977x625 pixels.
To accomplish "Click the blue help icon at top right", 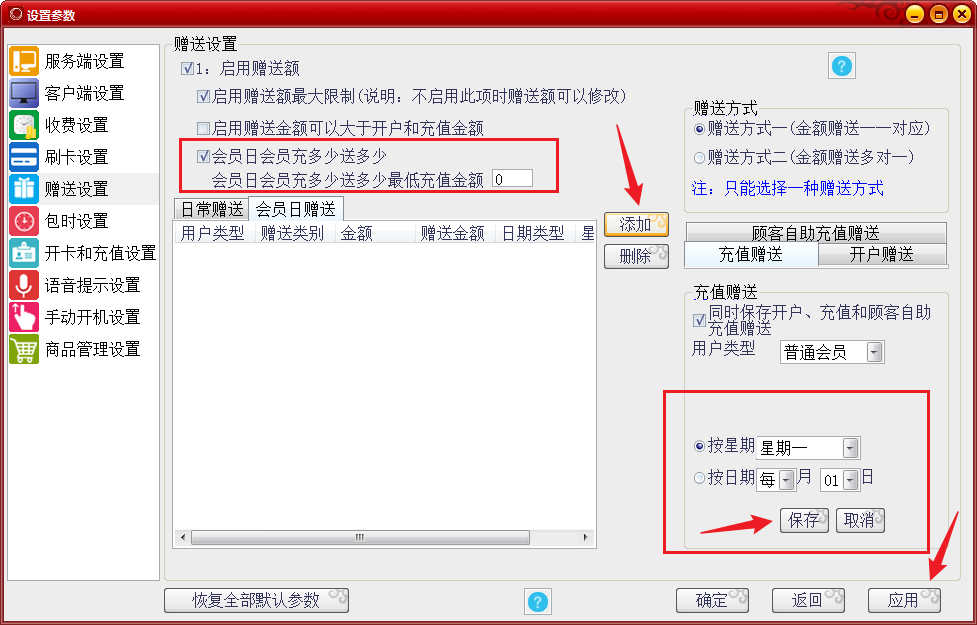I will (841, 66).
